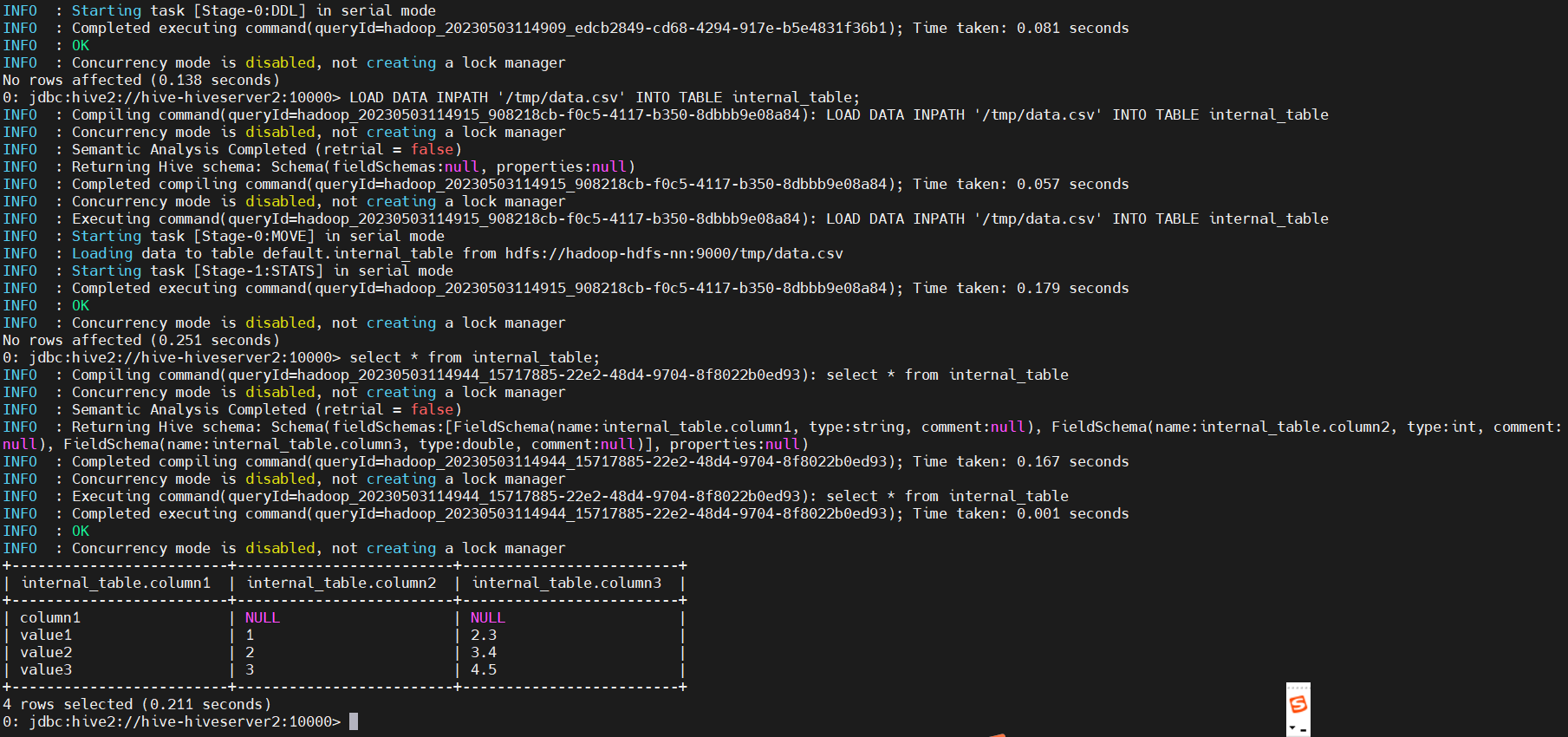This screenshot has height=737, width=1568.
Task: Click the "4.5" cell in the value3 row
Action: coord(484,669)
